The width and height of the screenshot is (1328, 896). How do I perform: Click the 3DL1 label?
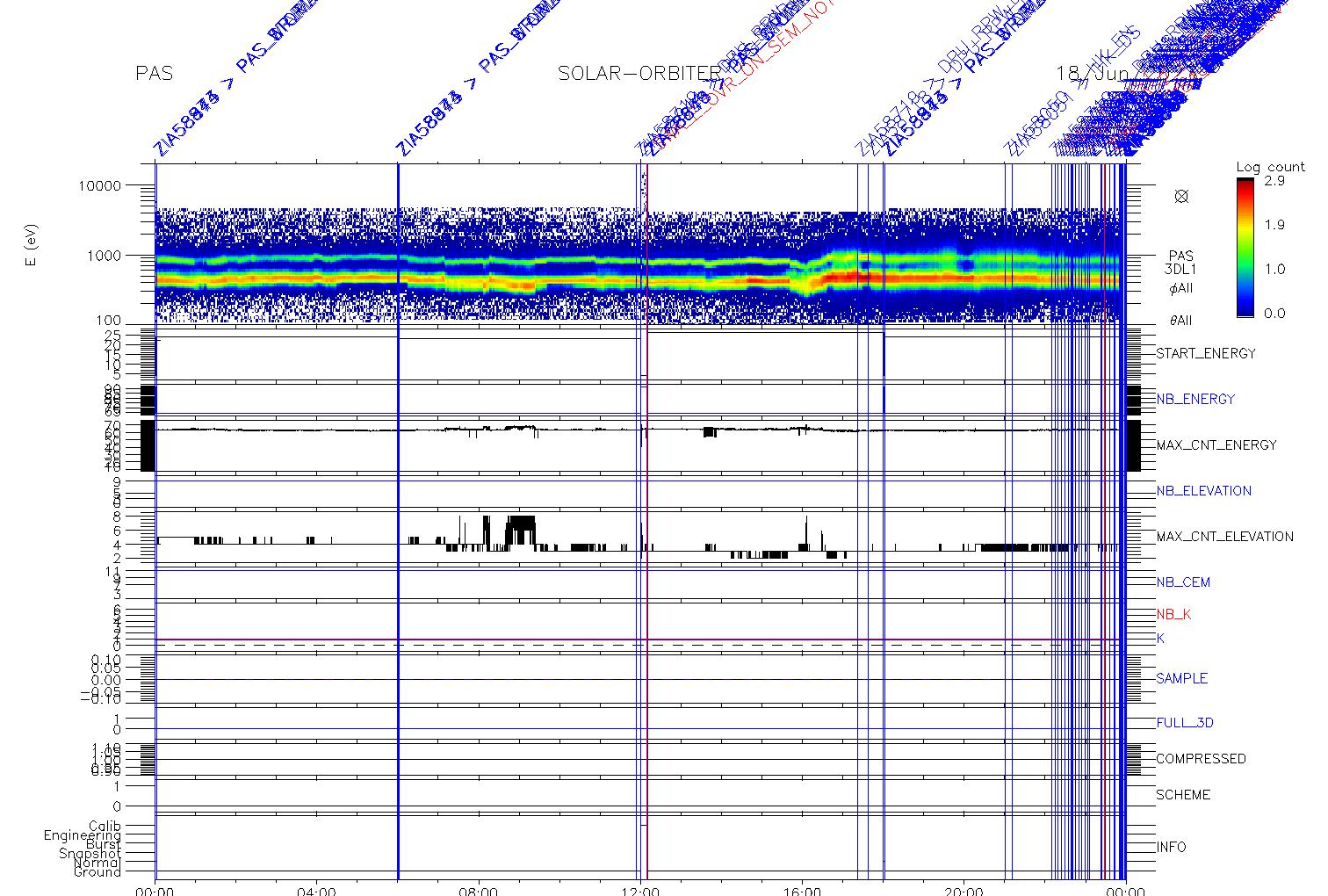(1181, 271)
